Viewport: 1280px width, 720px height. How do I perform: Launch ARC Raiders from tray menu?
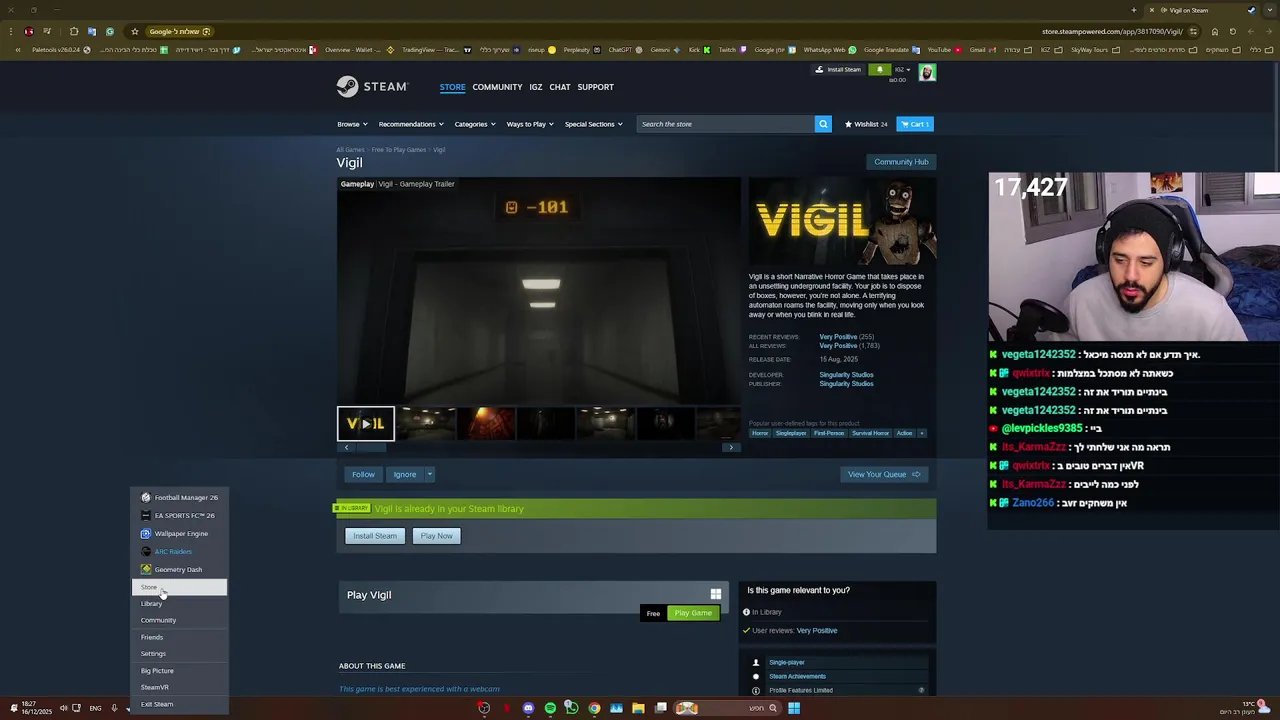(180, 551)
